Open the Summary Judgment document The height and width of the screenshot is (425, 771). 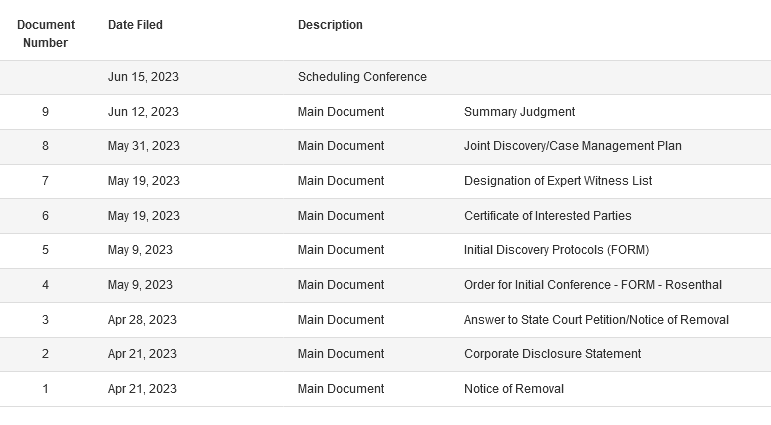click(x=519, y=112)
